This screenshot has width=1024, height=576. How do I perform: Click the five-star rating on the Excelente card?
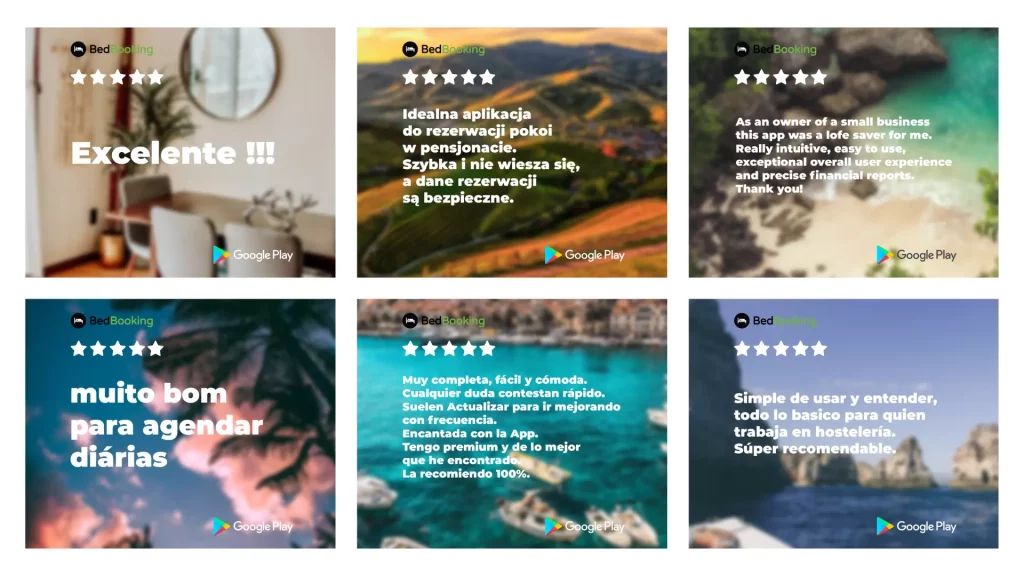coord(117,78)
